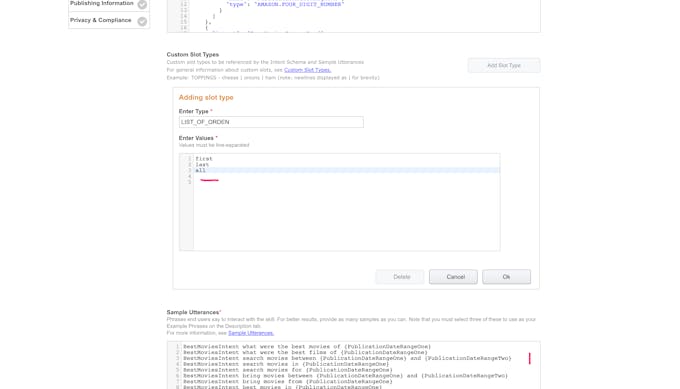Viewport: 680px width, 389px height.
Task: Click Cancel to discard the slot type
Action: 453,277
